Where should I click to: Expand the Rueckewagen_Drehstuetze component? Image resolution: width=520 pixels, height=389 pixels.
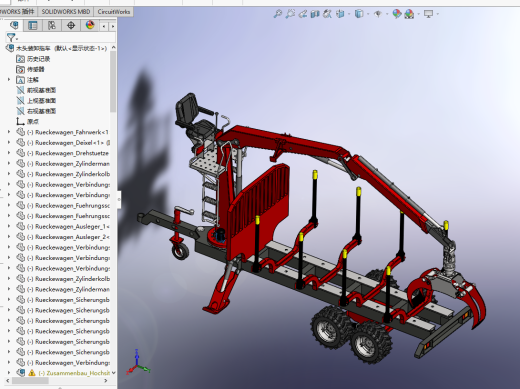(9, 153)
